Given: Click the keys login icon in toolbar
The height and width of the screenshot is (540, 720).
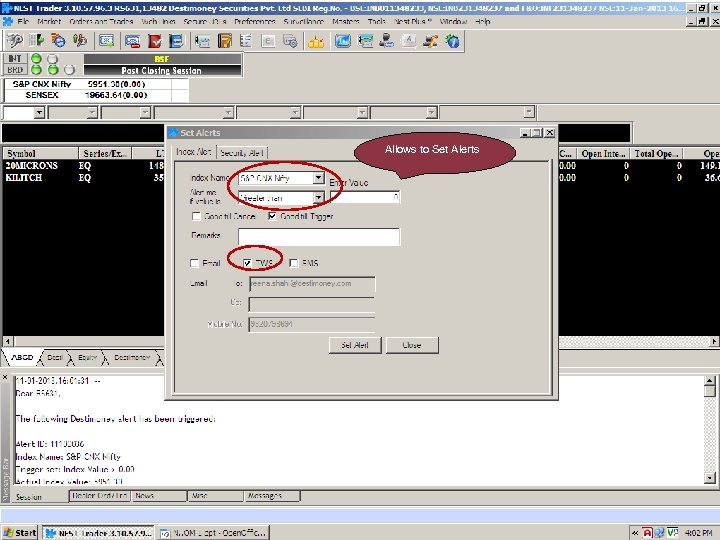Looking at the screenshot, I should 14,41.
